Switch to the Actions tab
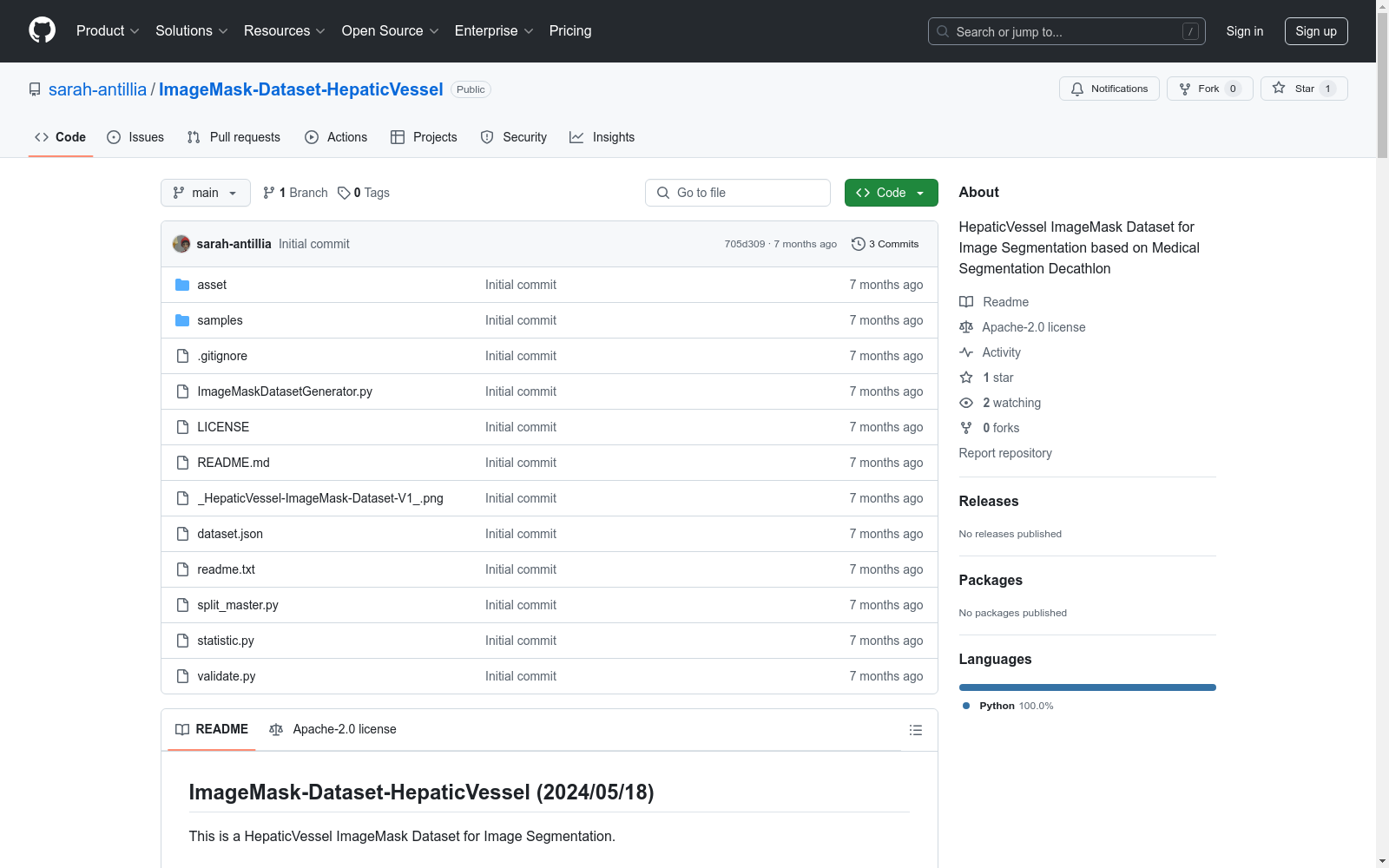The width and height of the screenshot is (1389, 868). coord(336,137)
